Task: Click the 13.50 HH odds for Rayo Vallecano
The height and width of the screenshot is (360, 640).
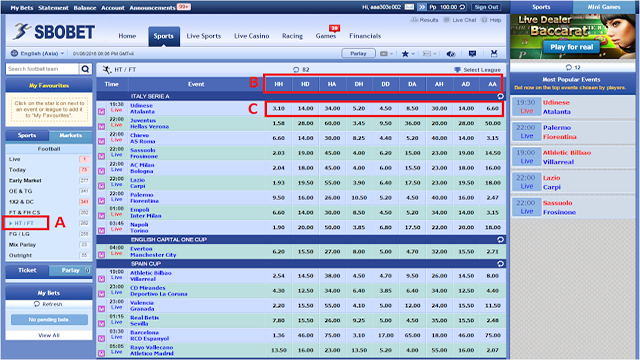Action: coord(278,350)
